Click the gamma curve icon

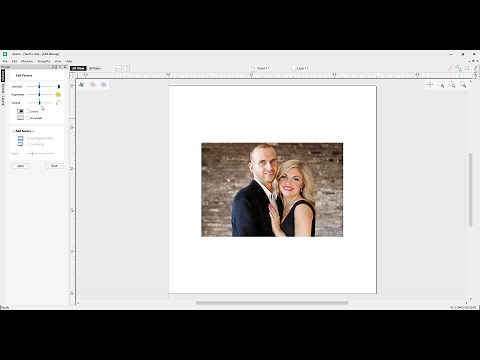[x=58, y=103]
